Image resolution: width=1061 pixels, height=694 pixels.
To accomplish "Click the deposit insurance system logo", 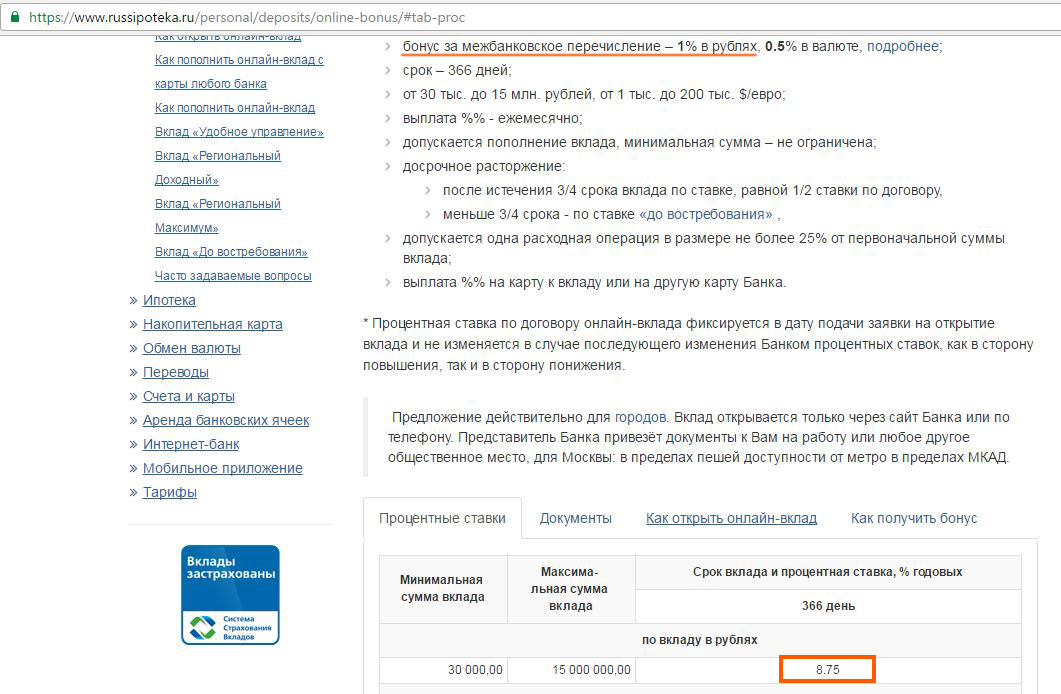I will pyautogui.click(x=230, y=595).
